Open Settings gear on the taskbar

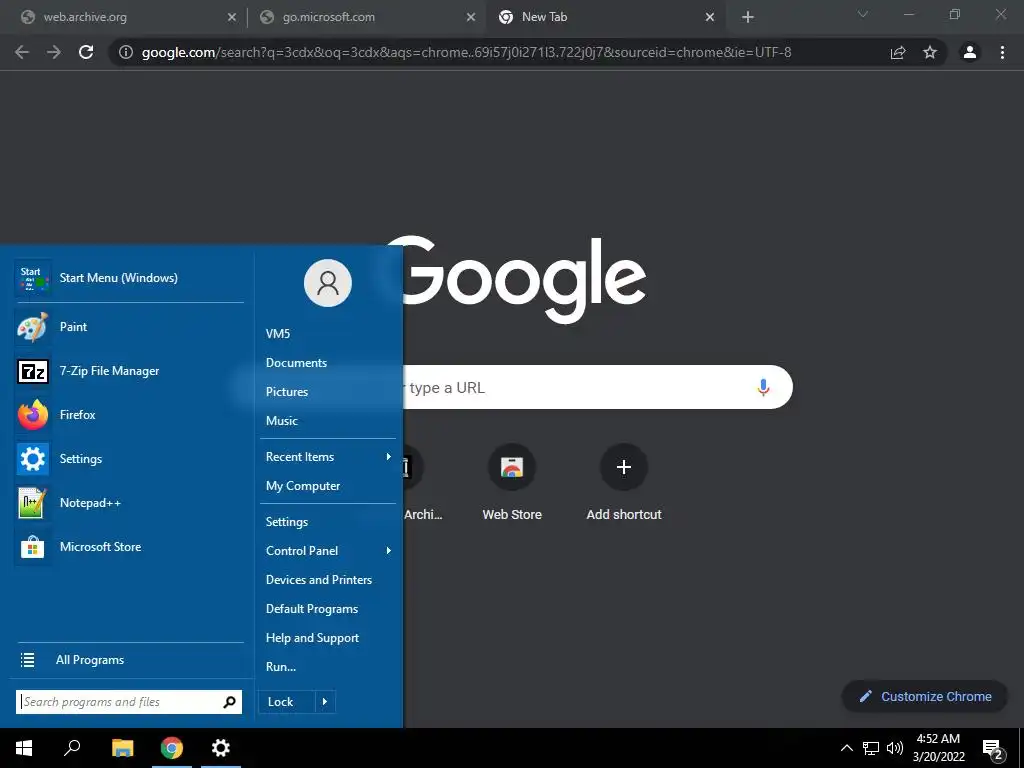[221, 748]
